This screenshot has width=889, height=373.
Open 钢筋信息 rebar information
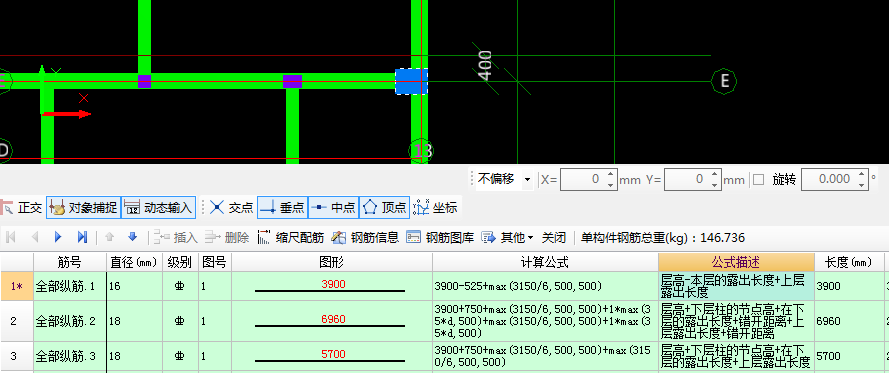pyautogui.click(x=365, y=238)
